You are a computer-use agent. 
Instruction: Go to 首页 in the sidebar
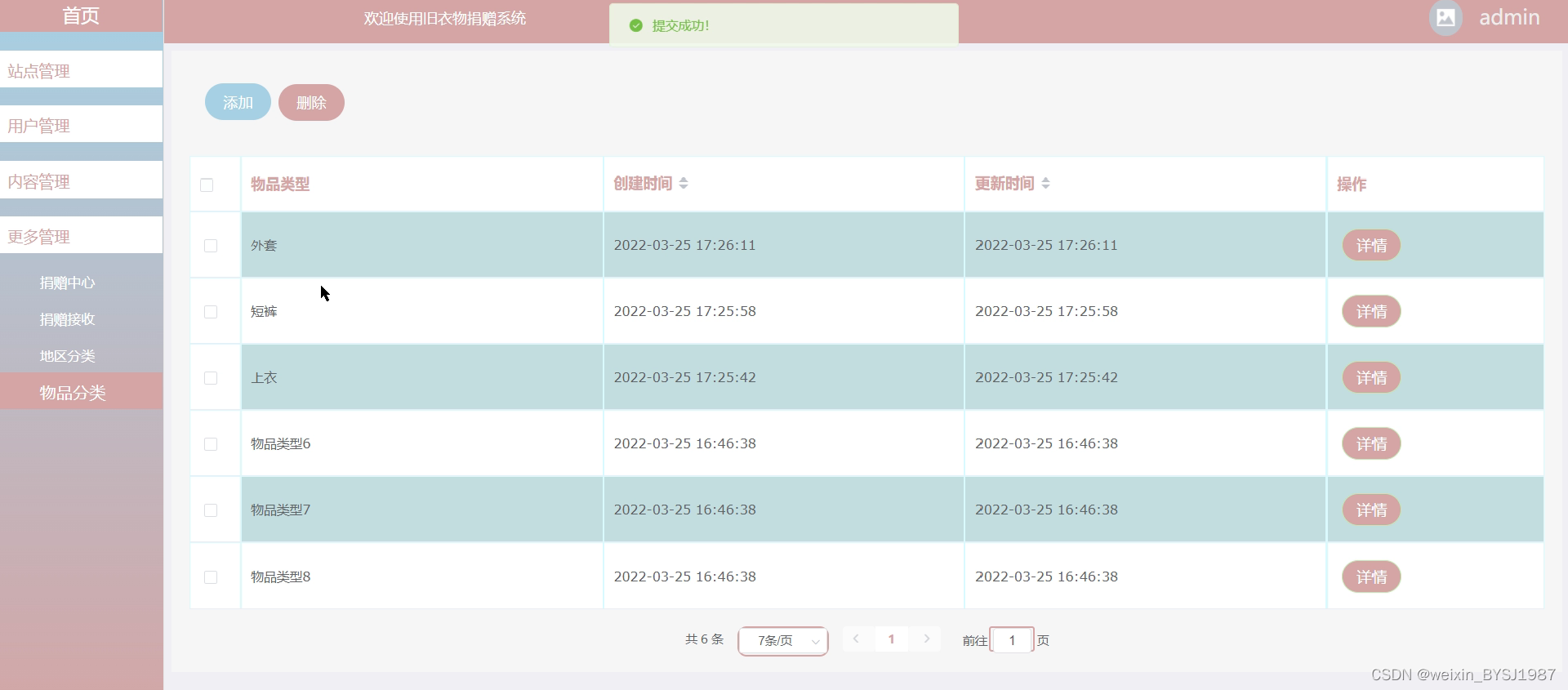click(x=81, y=16)
